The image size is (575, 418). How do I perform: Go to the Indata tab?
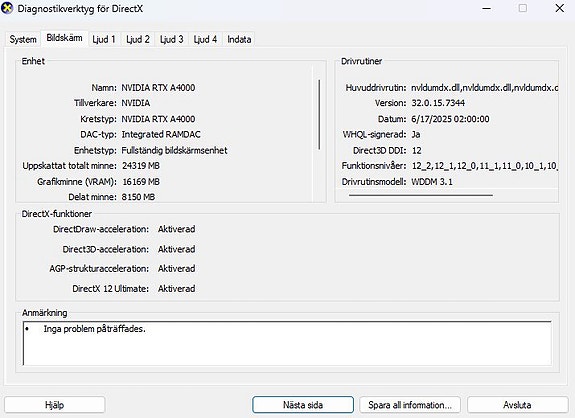coord(239,39)
